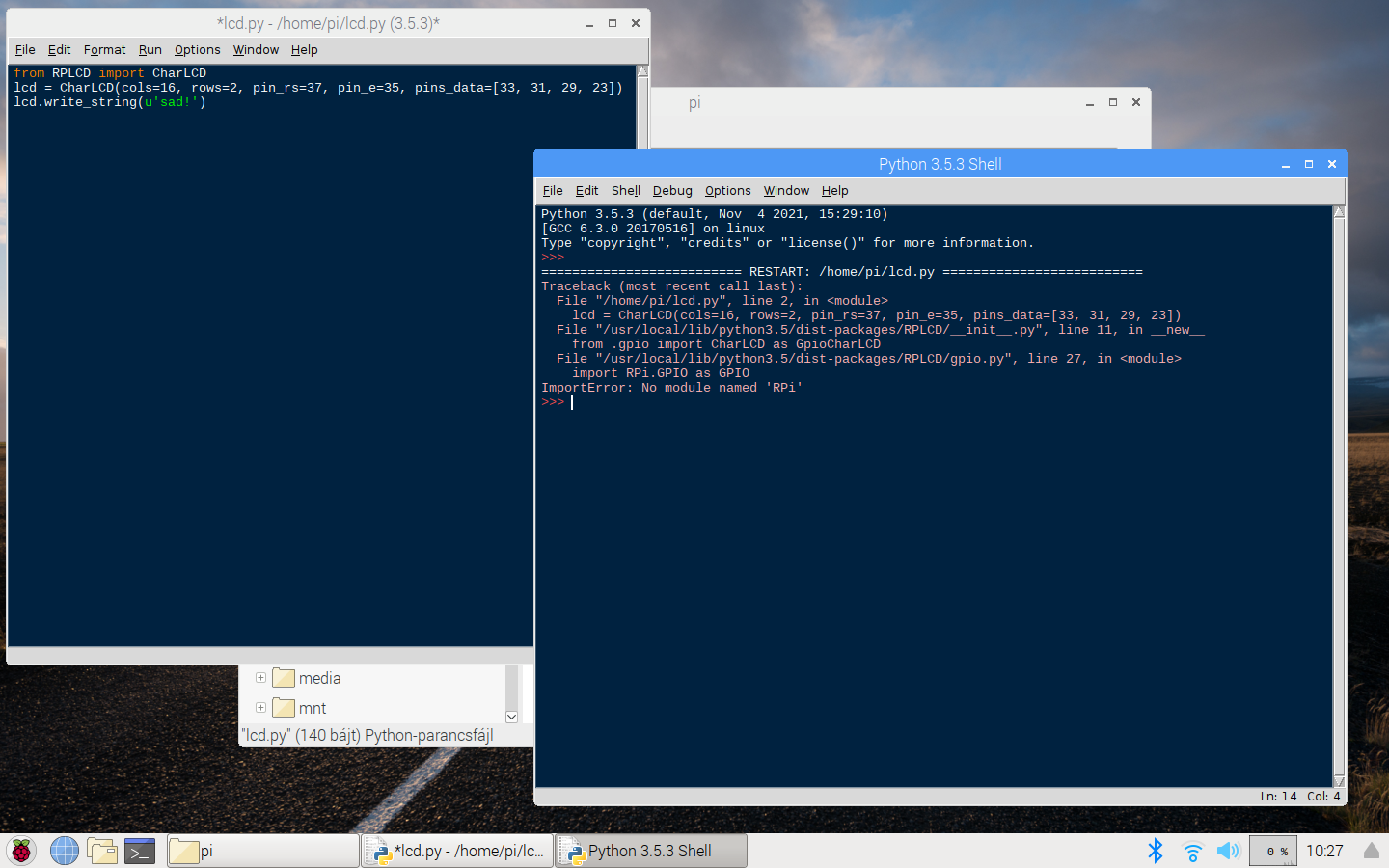The height and width of the screenshot is (868, 1389).
Task: Click the clock showing 10:27
Action: point(1324,851)
